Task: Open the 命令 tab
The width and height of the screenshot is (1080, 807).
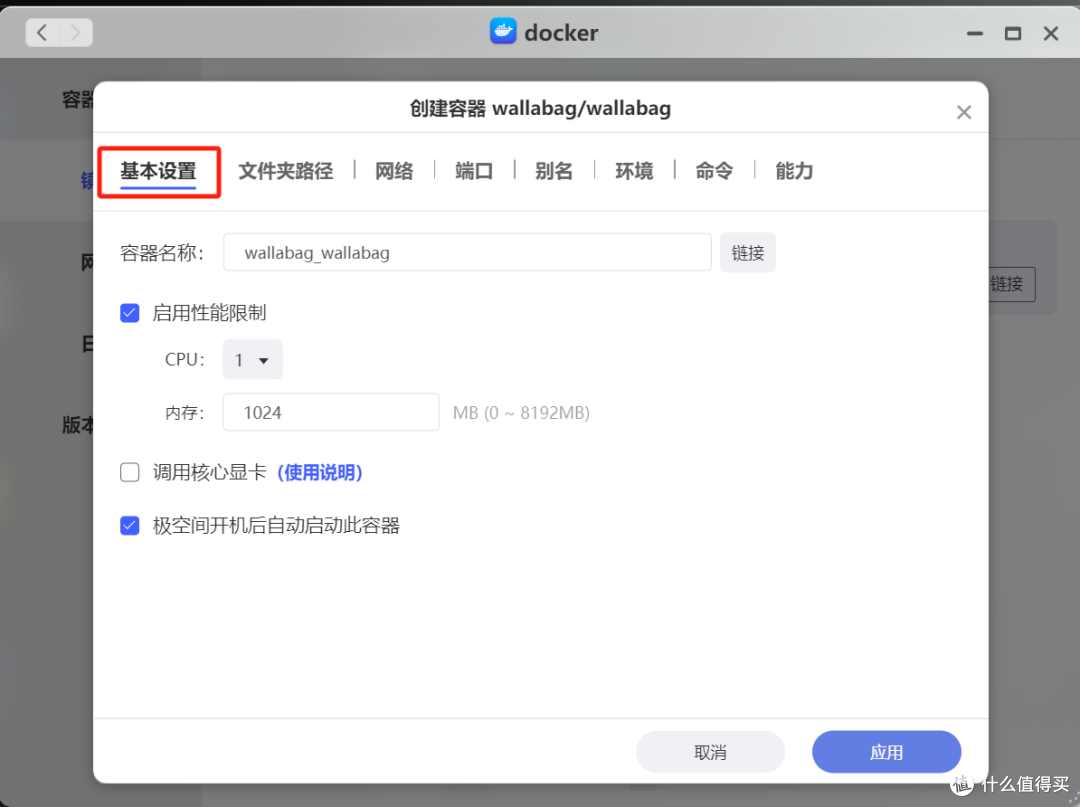Action: click(x=714, y=171)
